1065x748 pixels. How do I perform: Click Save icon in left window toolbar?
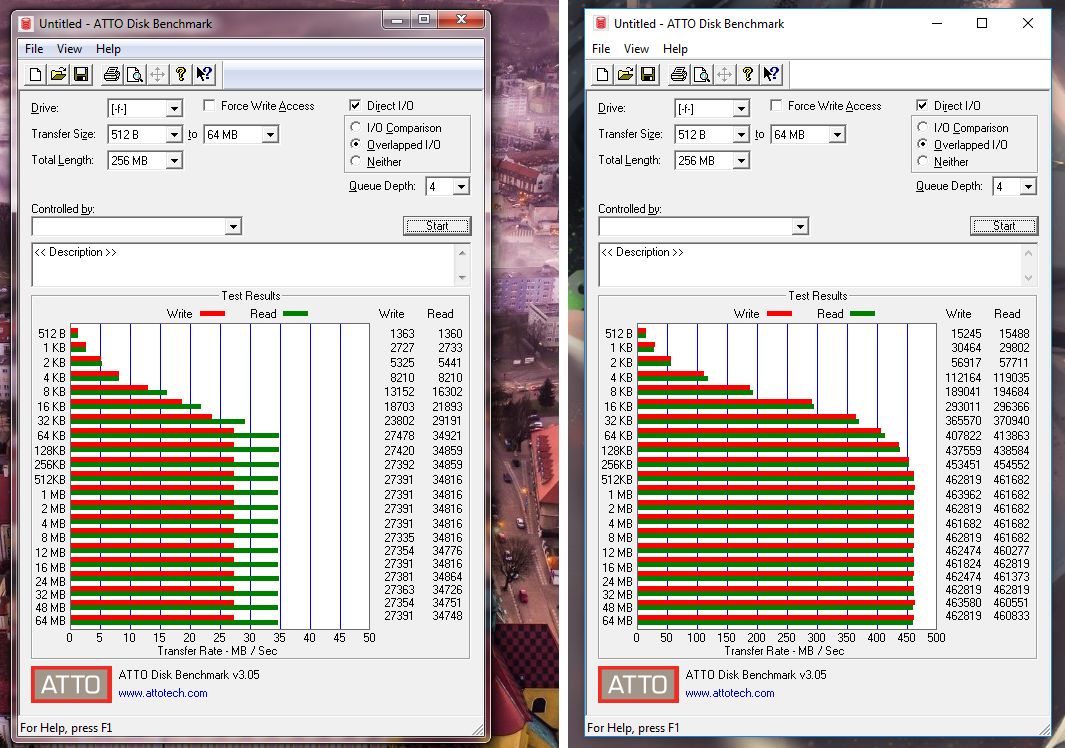(x=82, y=74)
